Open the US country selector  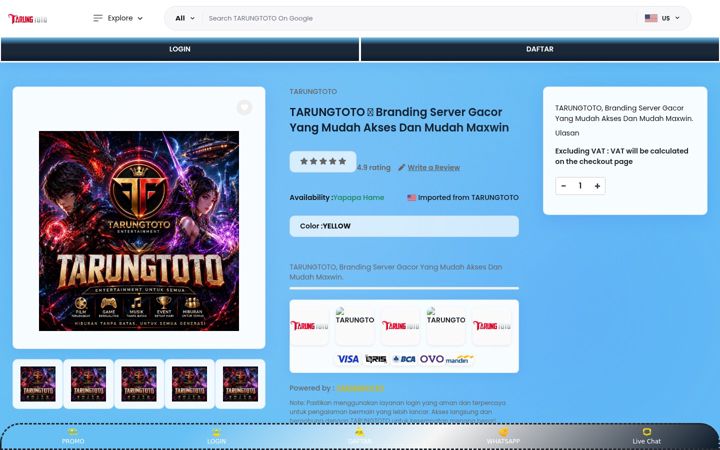tap(662, 18)
